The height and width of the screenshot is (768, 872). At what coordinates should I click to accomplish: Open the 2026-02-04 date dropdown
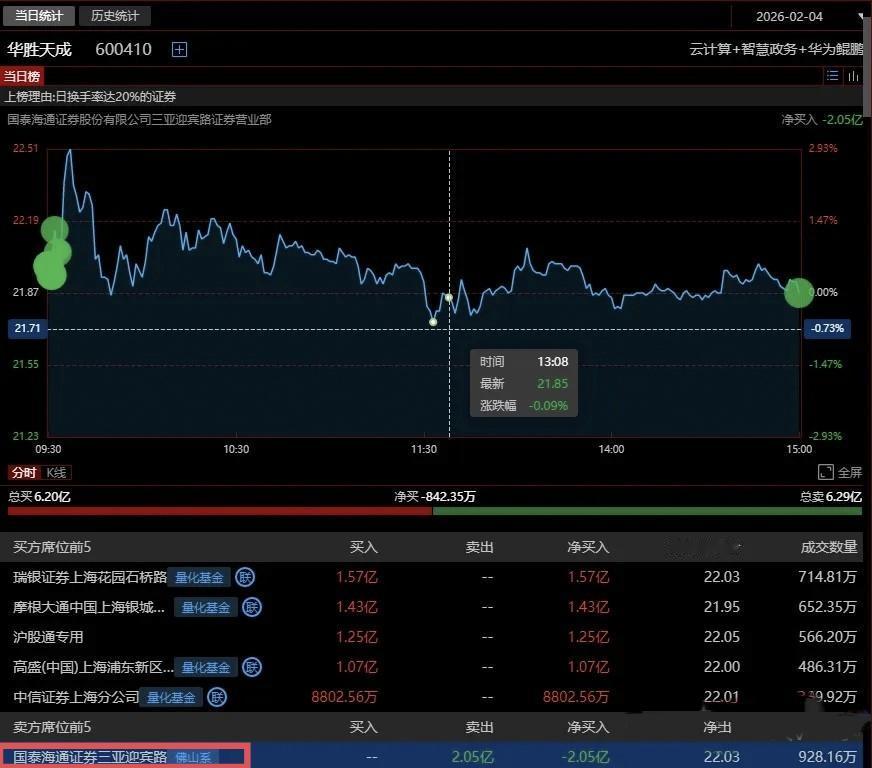click(x=799, y=17)
